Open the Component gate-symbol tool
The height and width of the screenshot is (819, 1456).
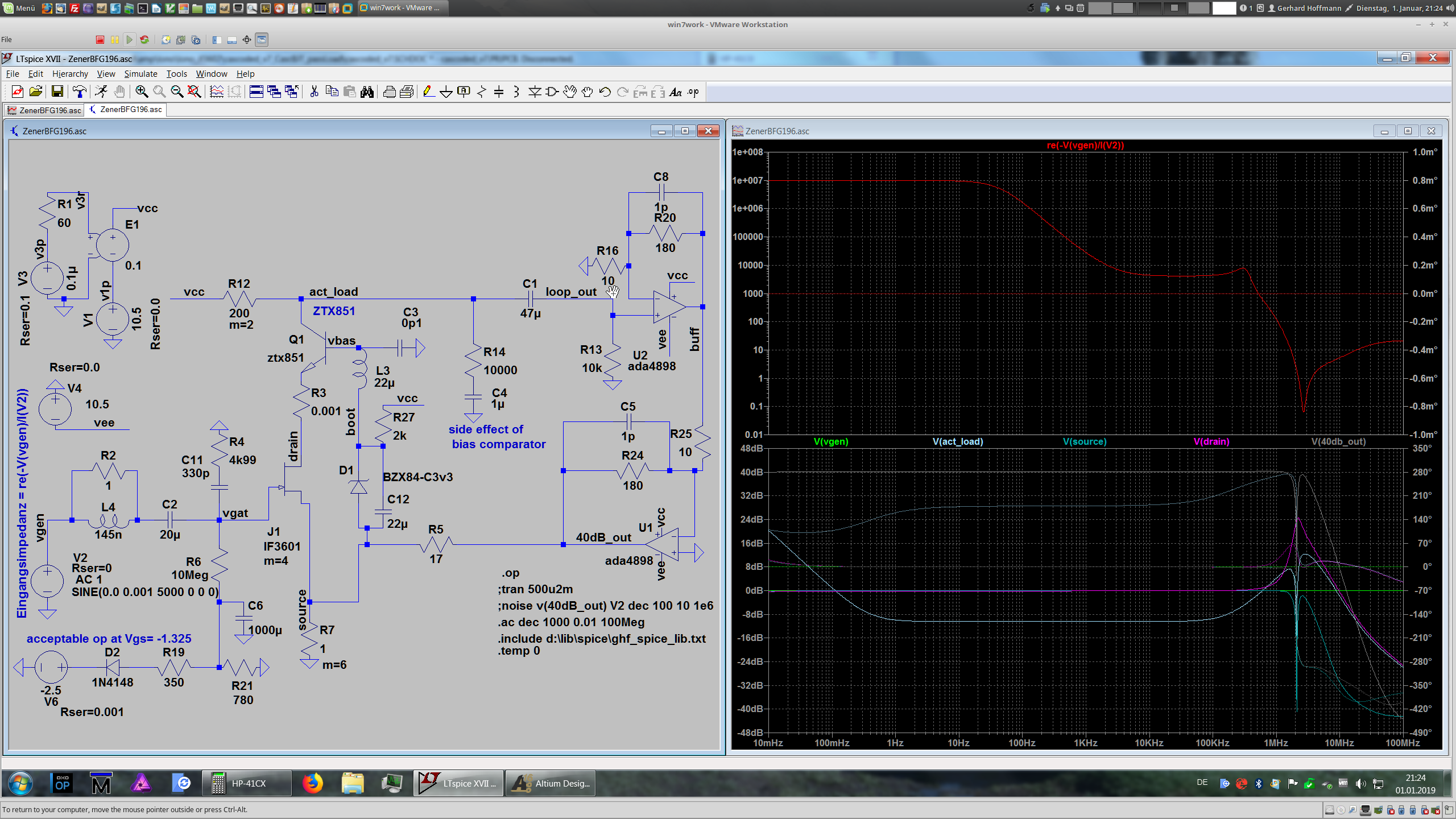click(x=552, y=92)
